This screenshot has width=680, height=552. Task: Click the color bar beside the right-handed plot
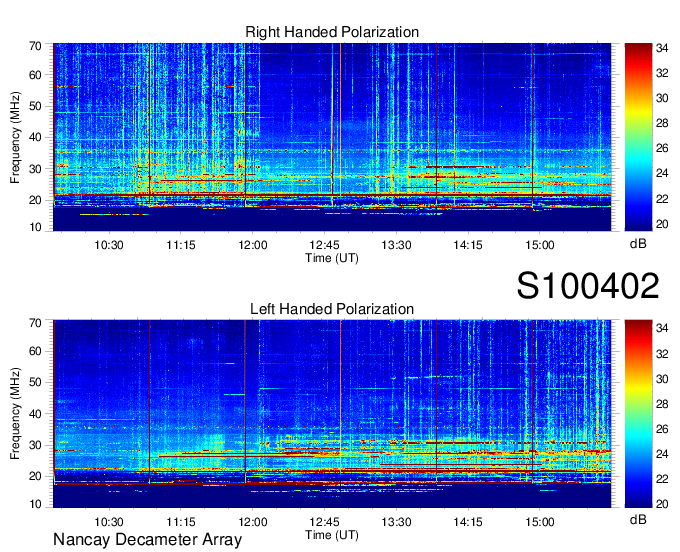[x=638, y=137]
